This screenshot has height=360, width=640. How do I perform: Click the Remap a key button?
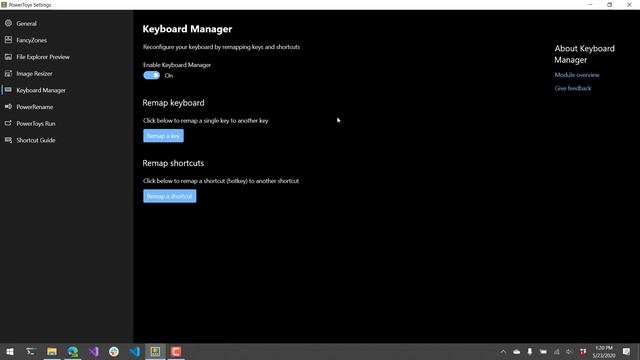[163, 136]
